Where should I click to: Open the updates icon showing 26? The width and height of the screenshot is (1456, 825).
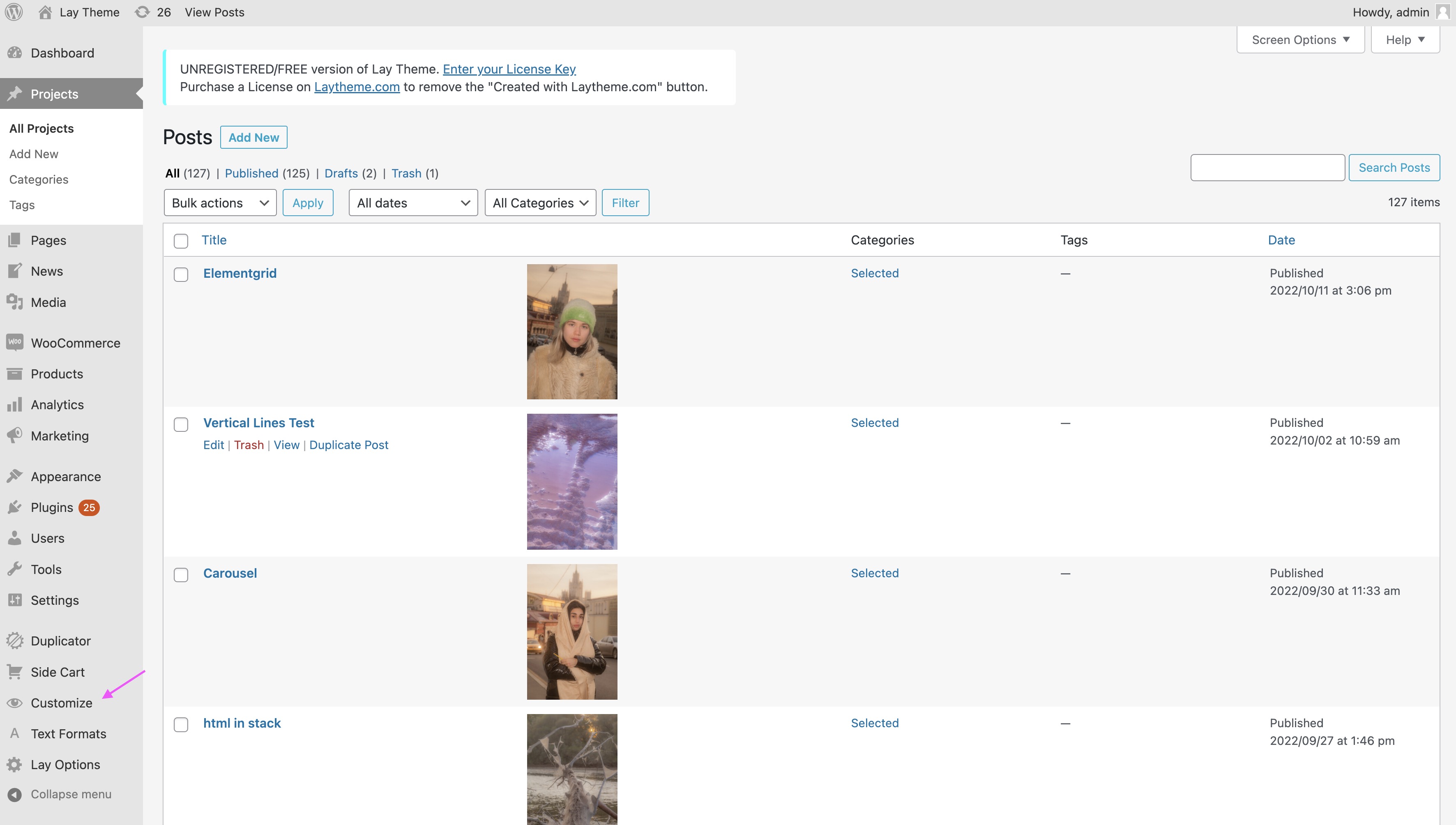click(x=142, y=12)
